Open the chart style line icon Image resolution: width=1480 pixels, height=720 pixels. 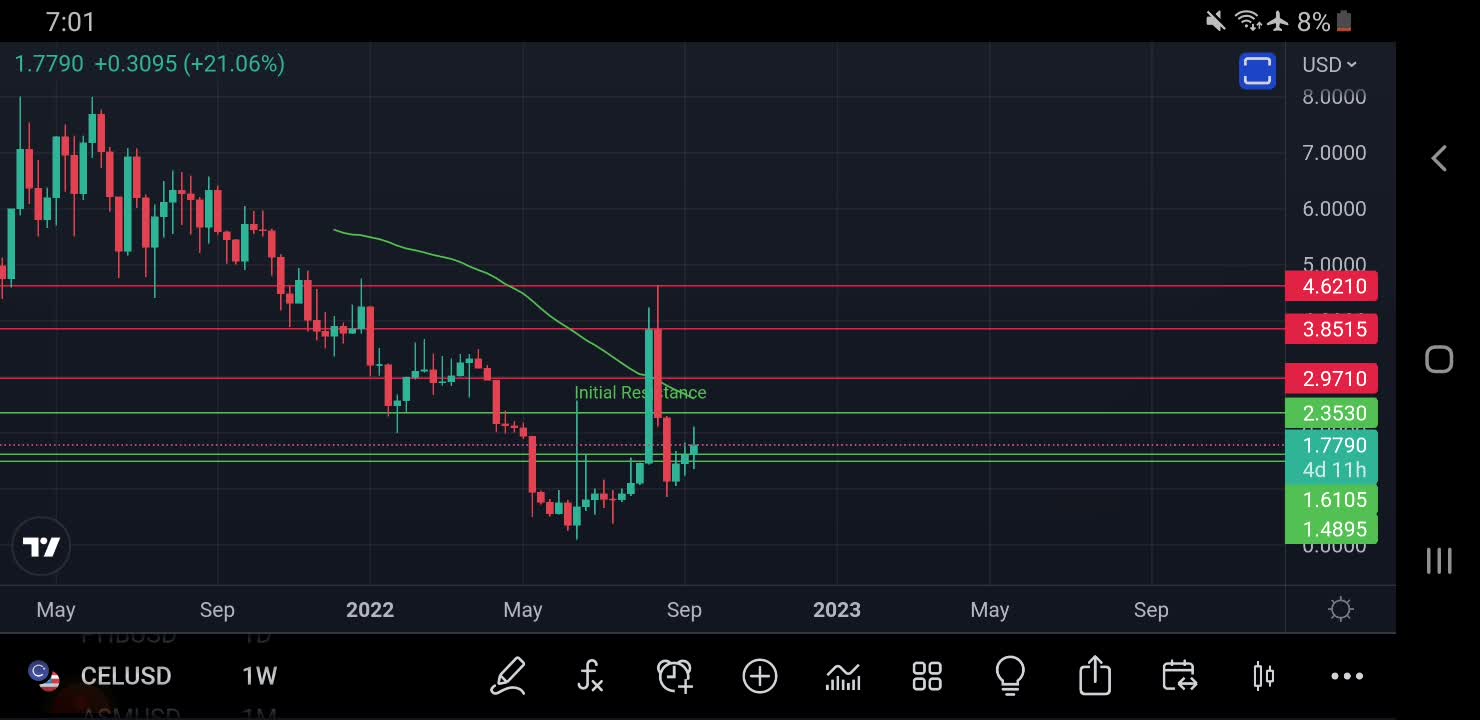[843, 677]
